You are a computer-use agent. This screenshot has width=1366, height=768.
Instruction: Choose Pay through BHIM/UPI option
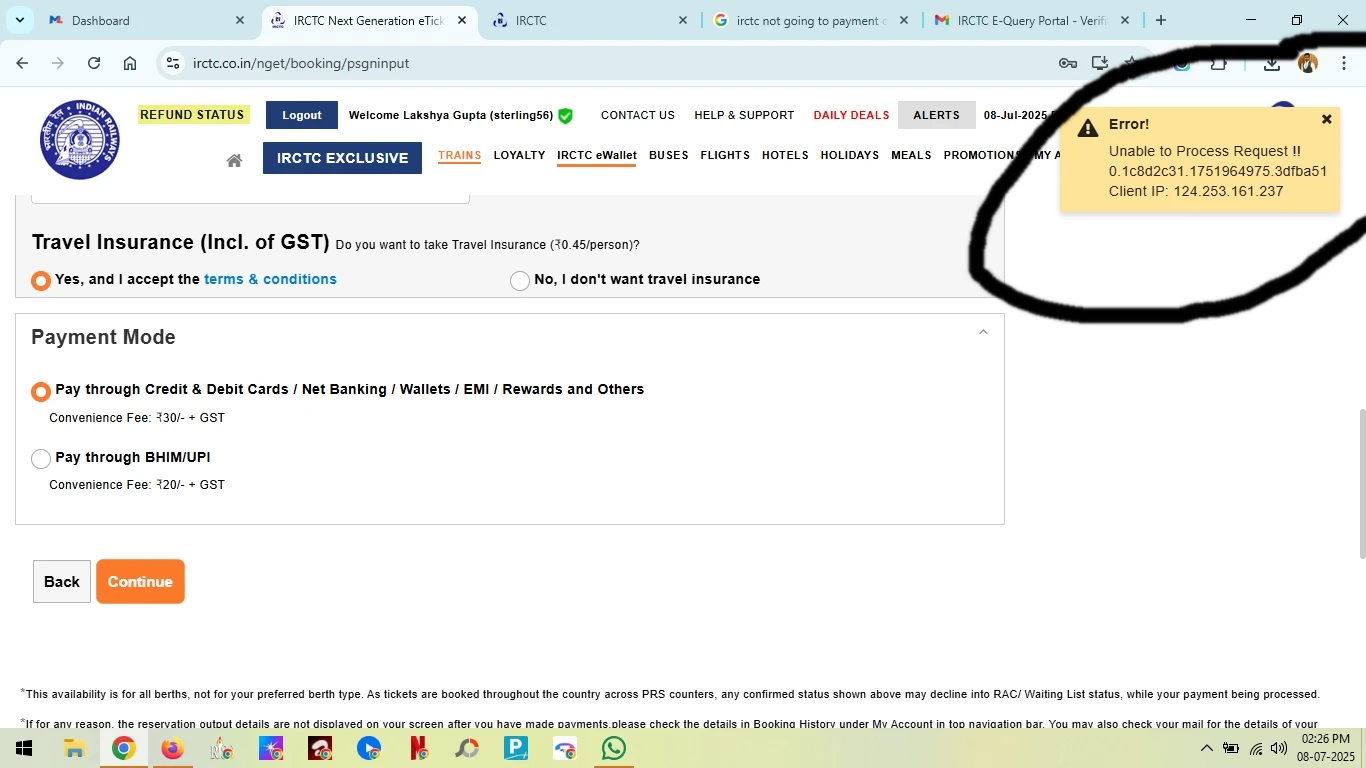pyautogui.click(x=41, y=459)
